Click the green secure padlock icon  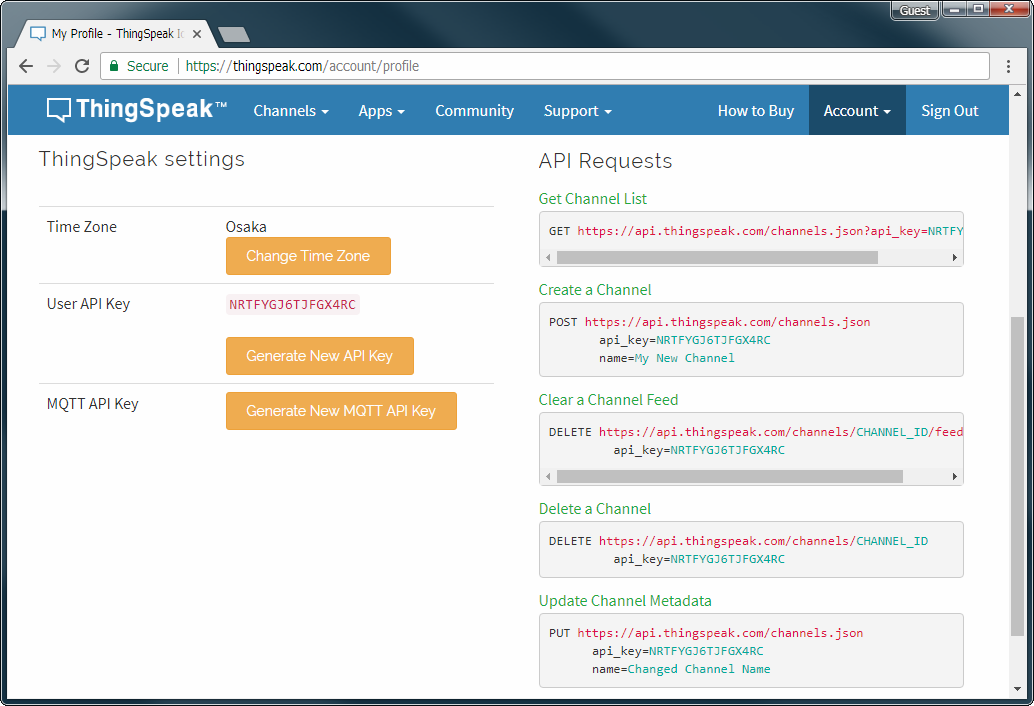tap(114, 66)
